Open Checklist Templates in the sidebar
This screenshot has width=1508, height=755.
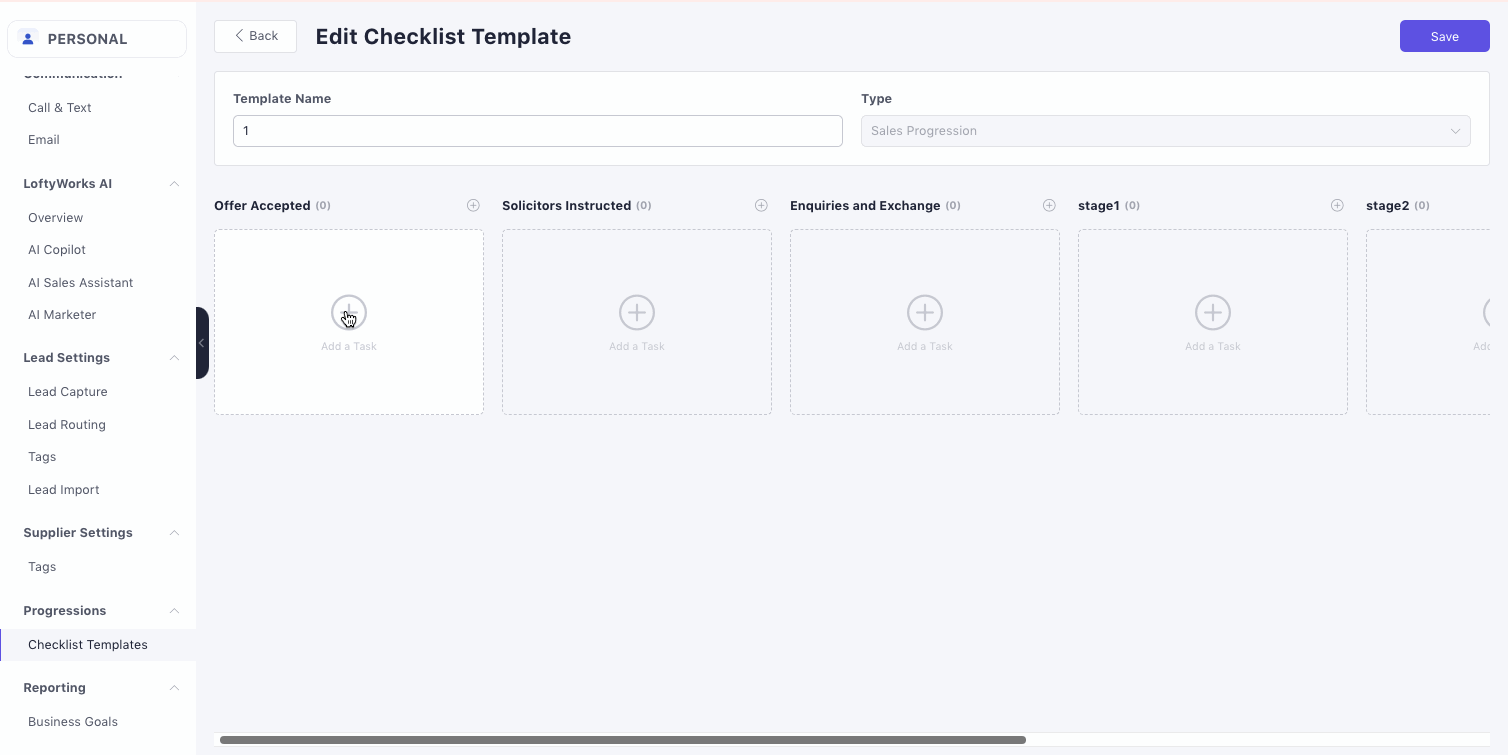click(x=88, y=645)
